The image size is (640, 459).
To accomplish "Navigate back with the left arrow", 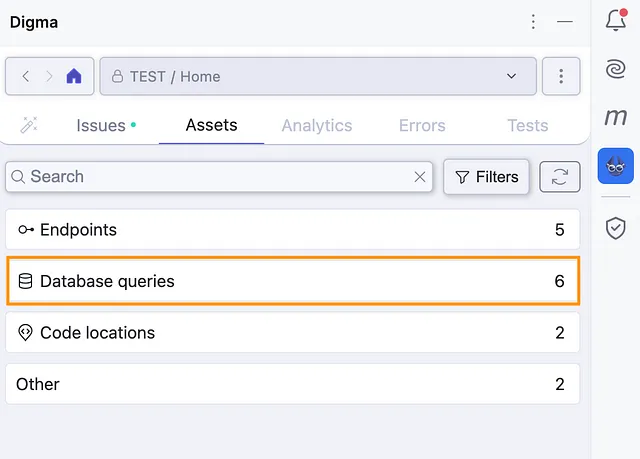I will pyautogui.click(x=26, y=76).
